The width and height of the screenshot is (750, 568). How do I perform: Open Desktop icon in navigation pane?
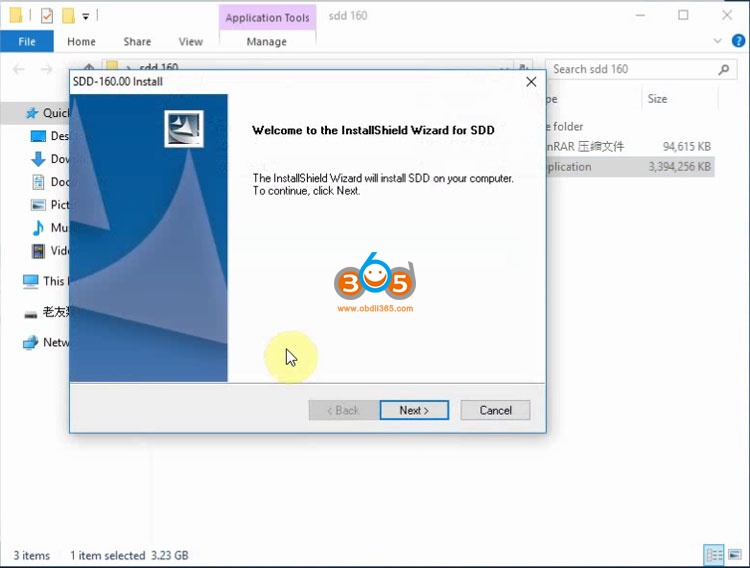pos(38,136)
